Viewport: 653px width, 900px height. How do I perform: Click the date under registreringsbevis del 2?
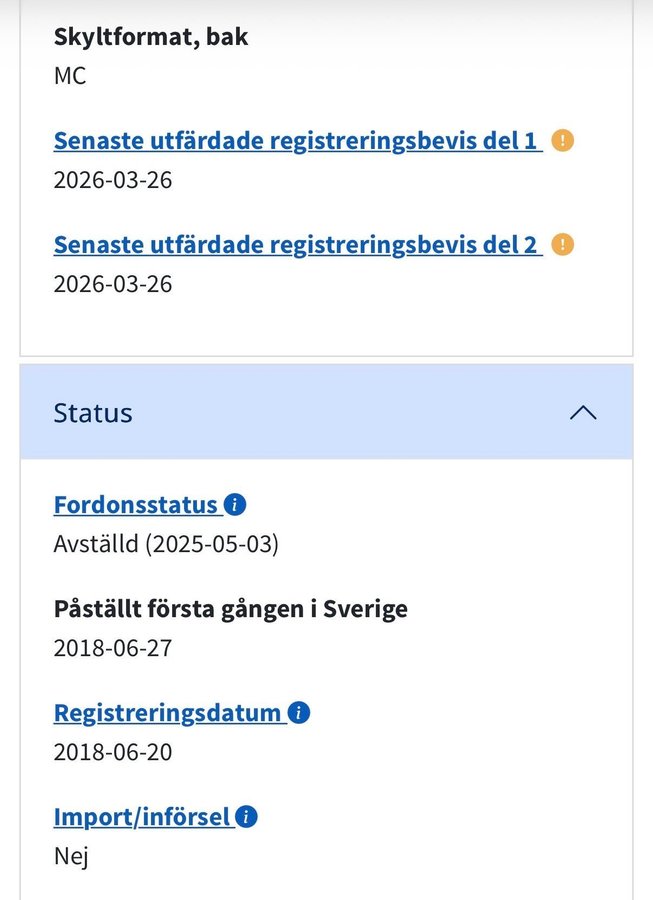click(113, 284)
